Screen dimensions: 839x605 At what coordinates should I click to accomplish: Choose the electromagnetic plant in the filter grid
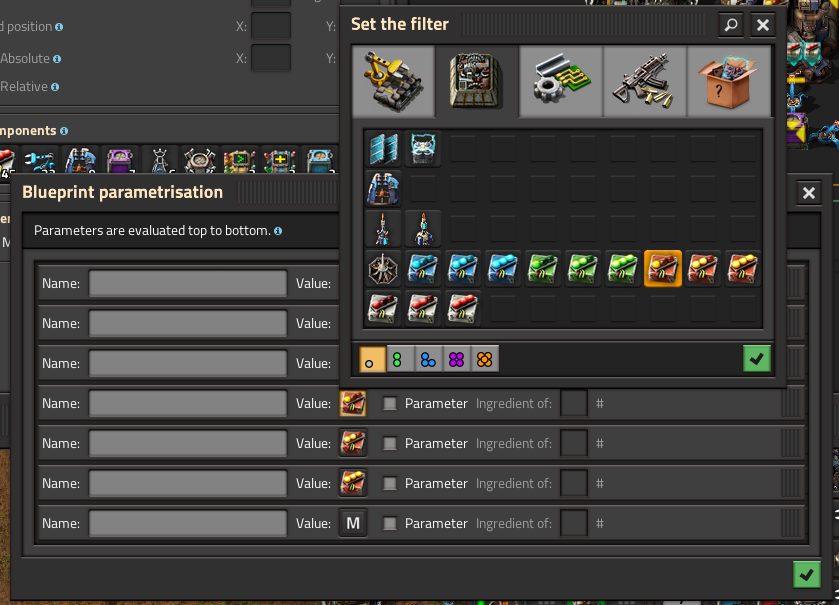[383, 189]
